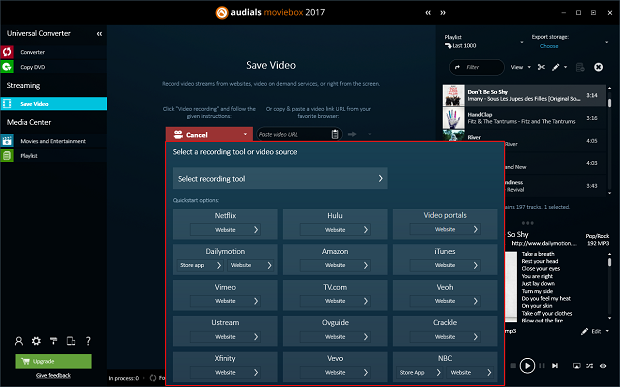The height and width of the screenshot is (387, 620).
Task: Open the Give feedback link
Action: click(53, 376)
